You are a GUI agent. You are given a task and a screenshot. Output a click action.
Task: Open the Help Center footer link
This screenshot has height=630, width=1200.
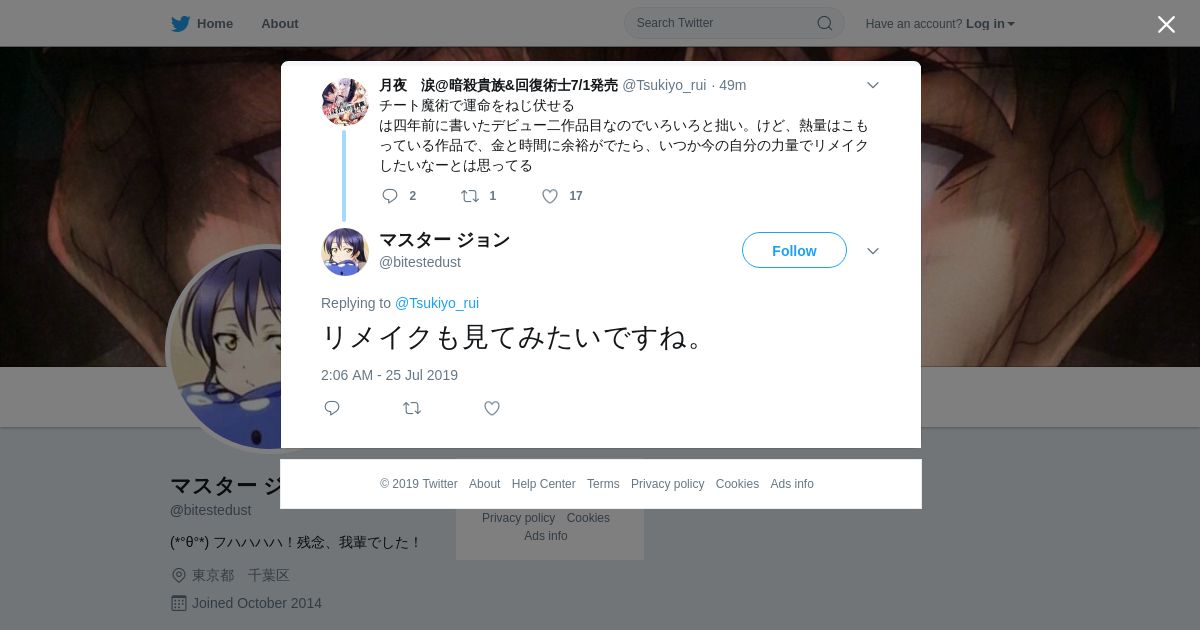pyautogui.click(x=543, y=484)
